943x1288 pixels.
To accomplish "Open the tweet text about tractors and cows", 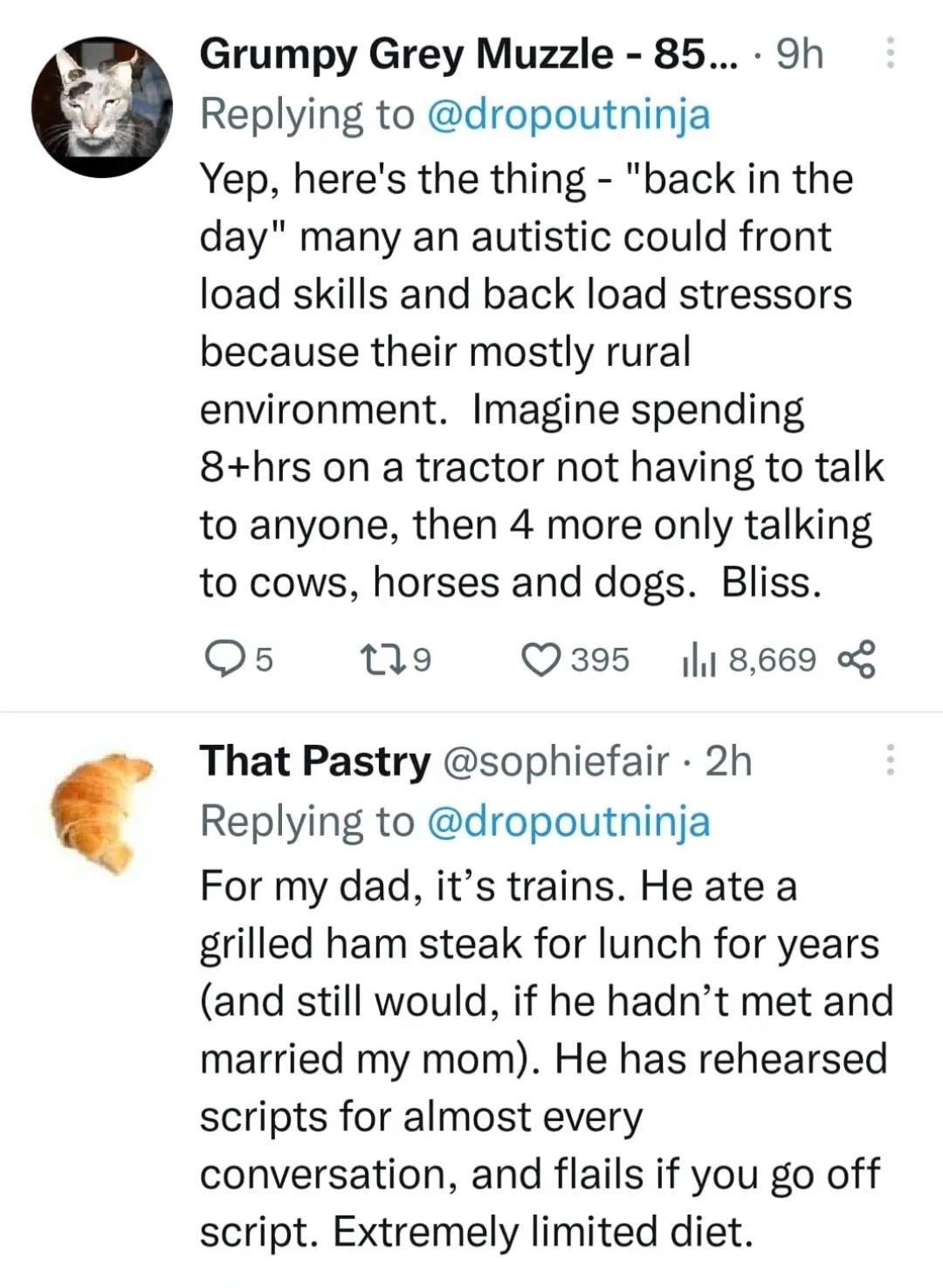I will point(533,380).
